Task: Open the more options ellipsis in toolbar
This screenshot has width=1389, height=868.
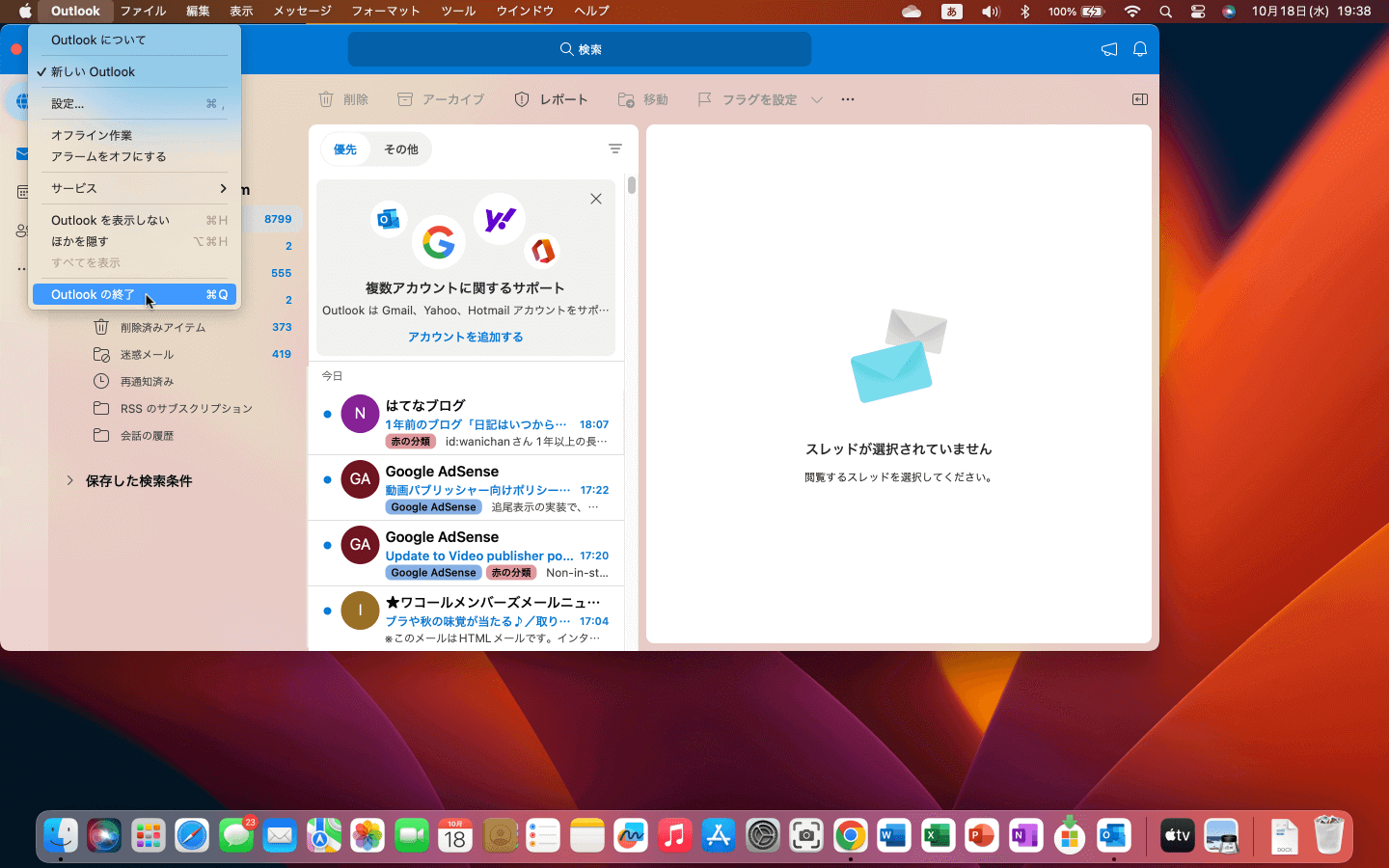Action: pos(848,99)
